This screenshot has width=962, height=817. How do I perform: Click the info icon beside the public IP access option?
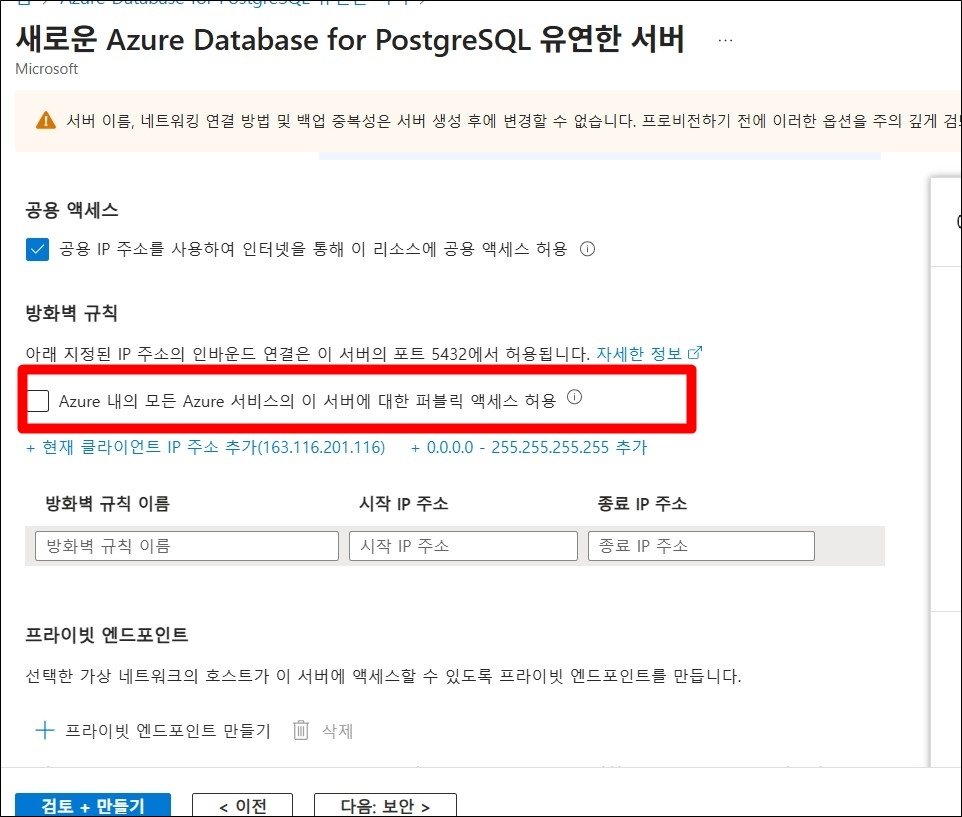point(587,248)
